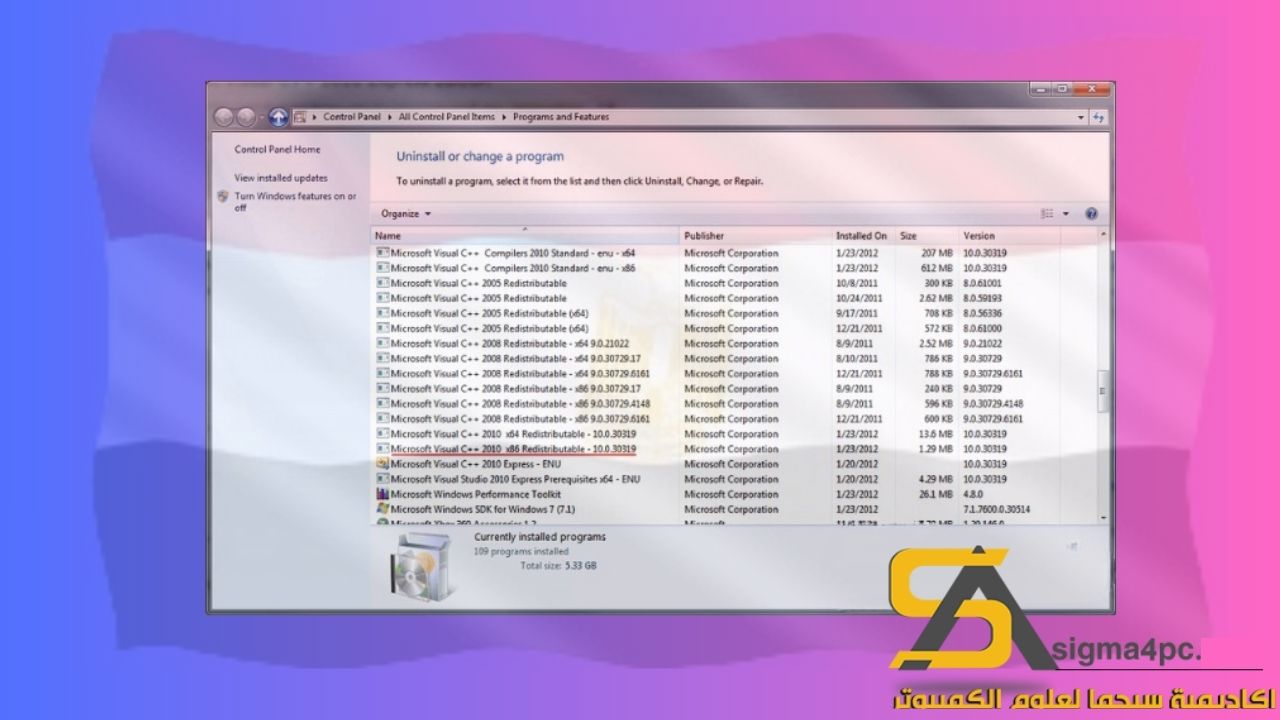Click the All Control Panel Items breadcrumb

coord(446,117)
